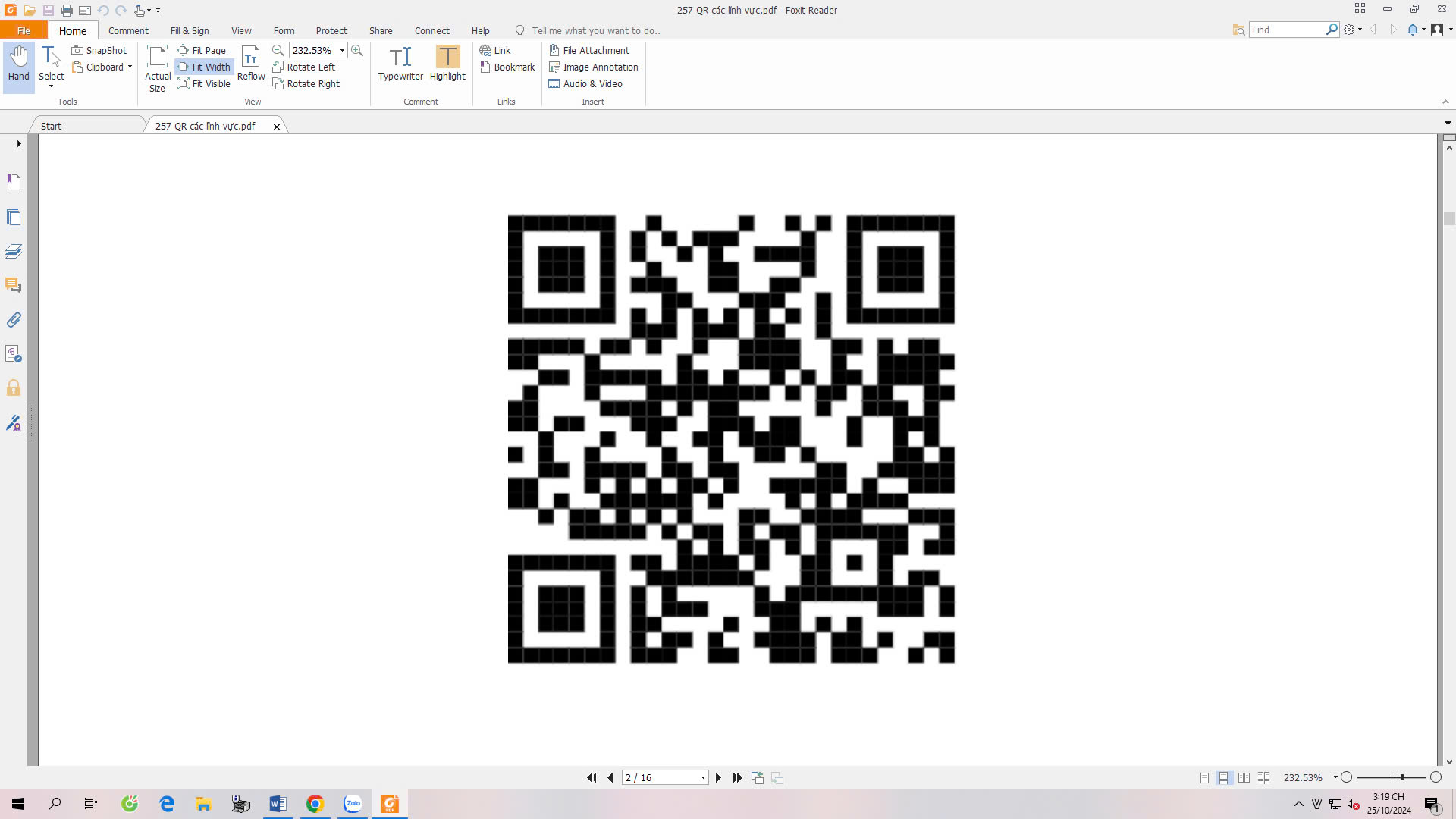Switch to Fit Visible view
The image size is (1456, 819).
tap(204, 83)
